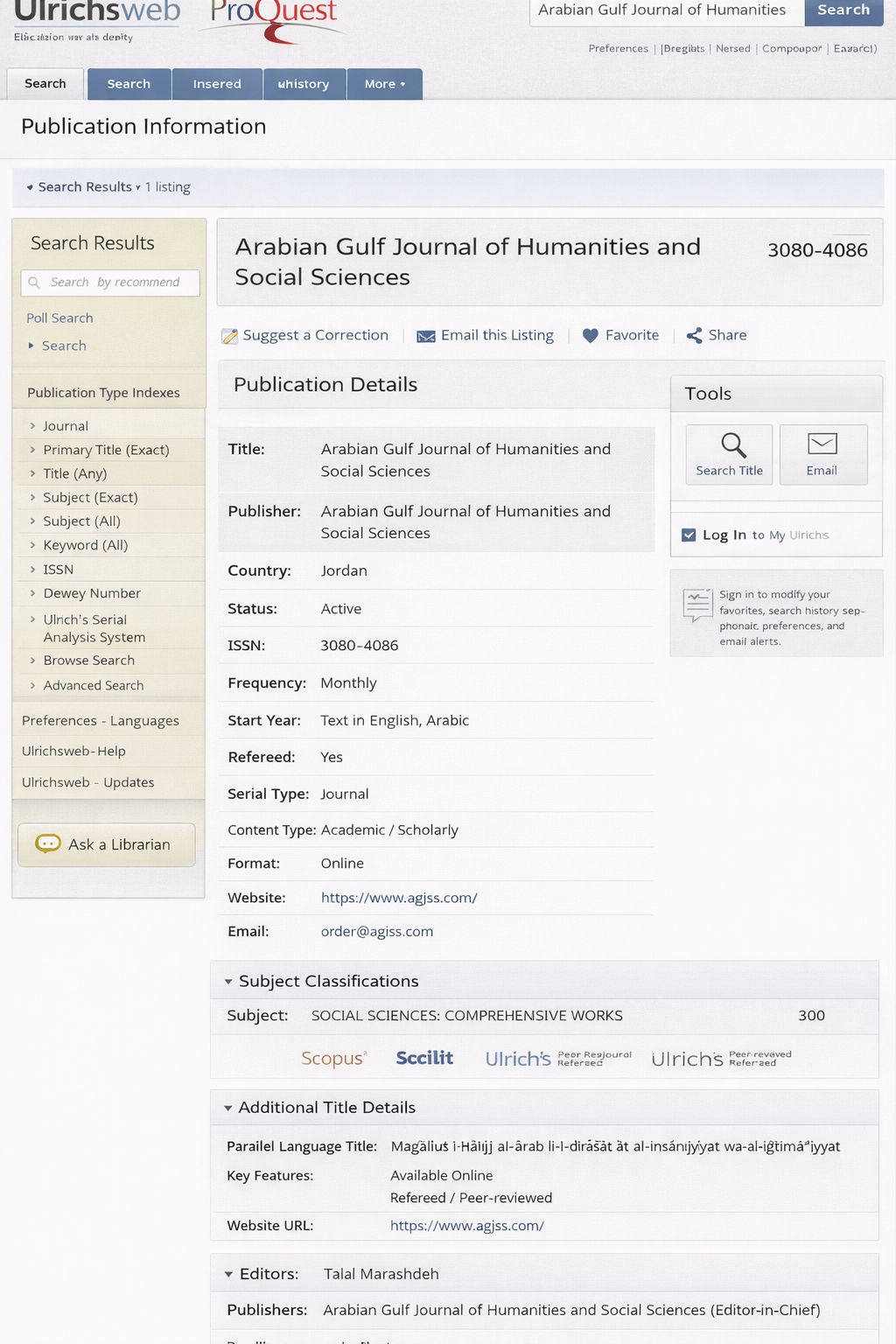
Task: Collapse the Subject Classifications section
Action: pyautogui.click(x=228, y=982)
